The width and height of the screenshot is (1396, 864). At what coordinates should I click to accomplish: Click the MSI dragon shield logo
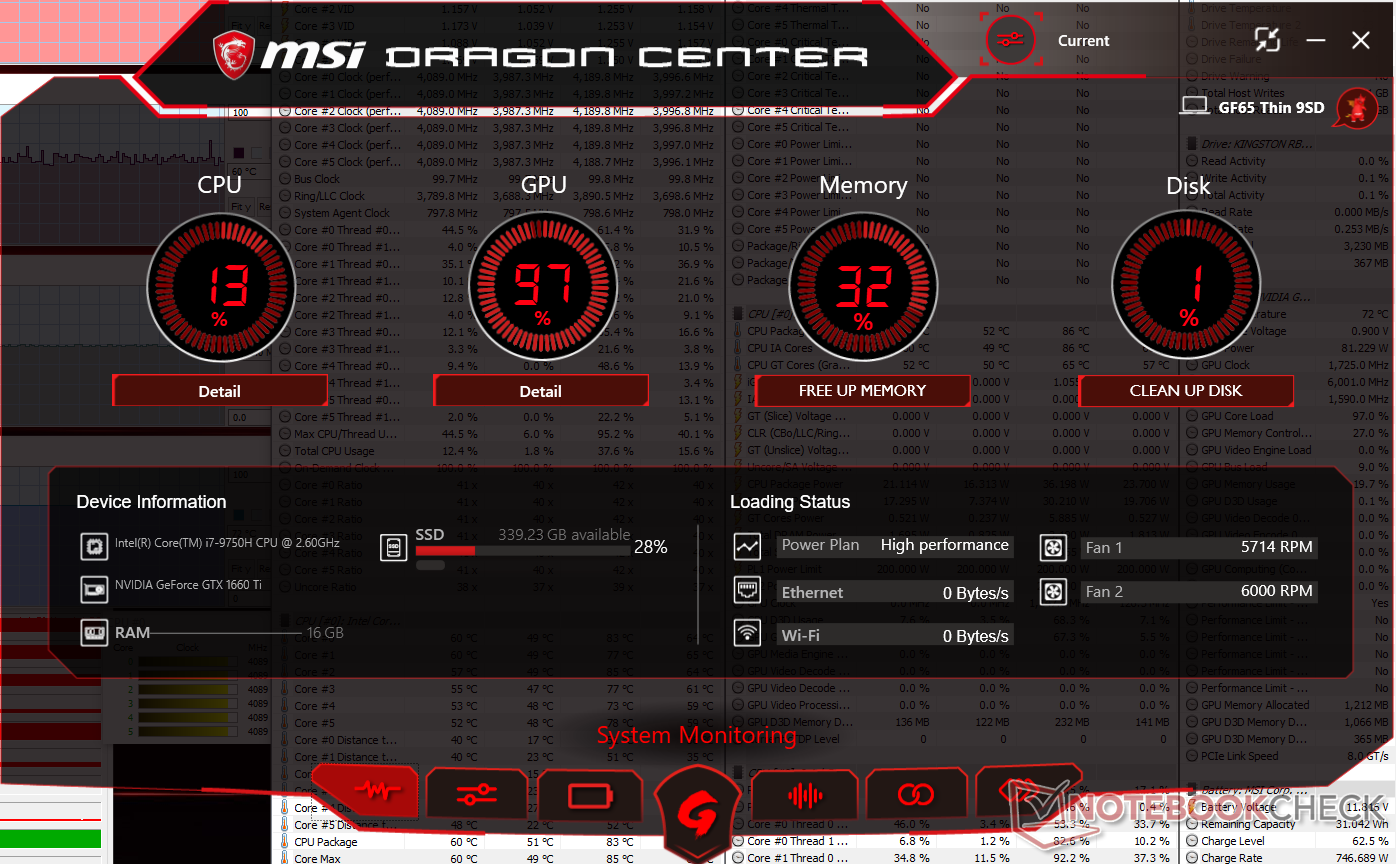pos(233,54)
